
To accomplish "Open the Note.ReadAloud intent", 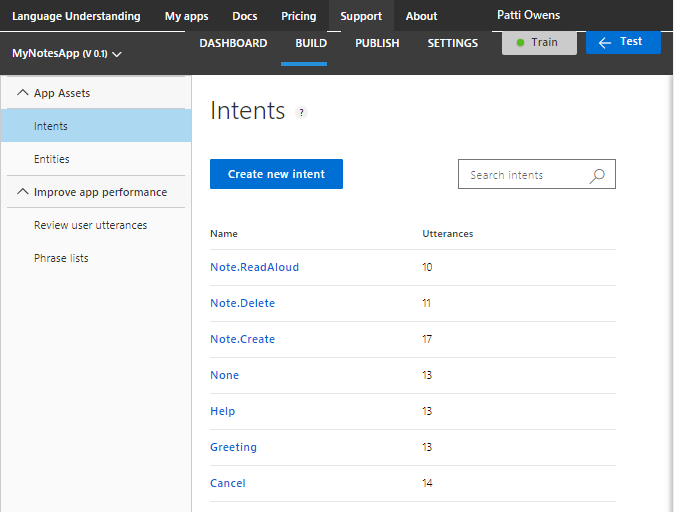I will click(x=254, y=267).
